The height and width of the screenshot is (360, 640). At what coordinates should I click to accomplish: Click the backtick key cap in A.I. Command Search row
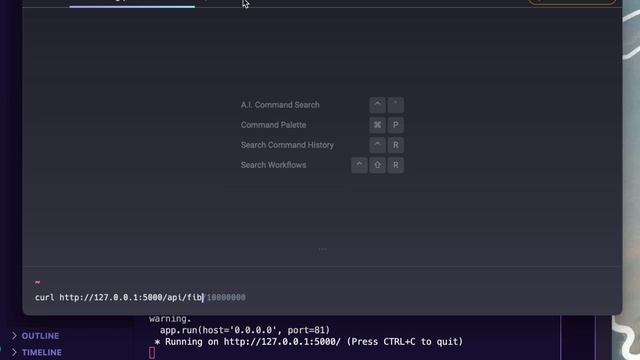pyautogui.click(x=396, y=105)
